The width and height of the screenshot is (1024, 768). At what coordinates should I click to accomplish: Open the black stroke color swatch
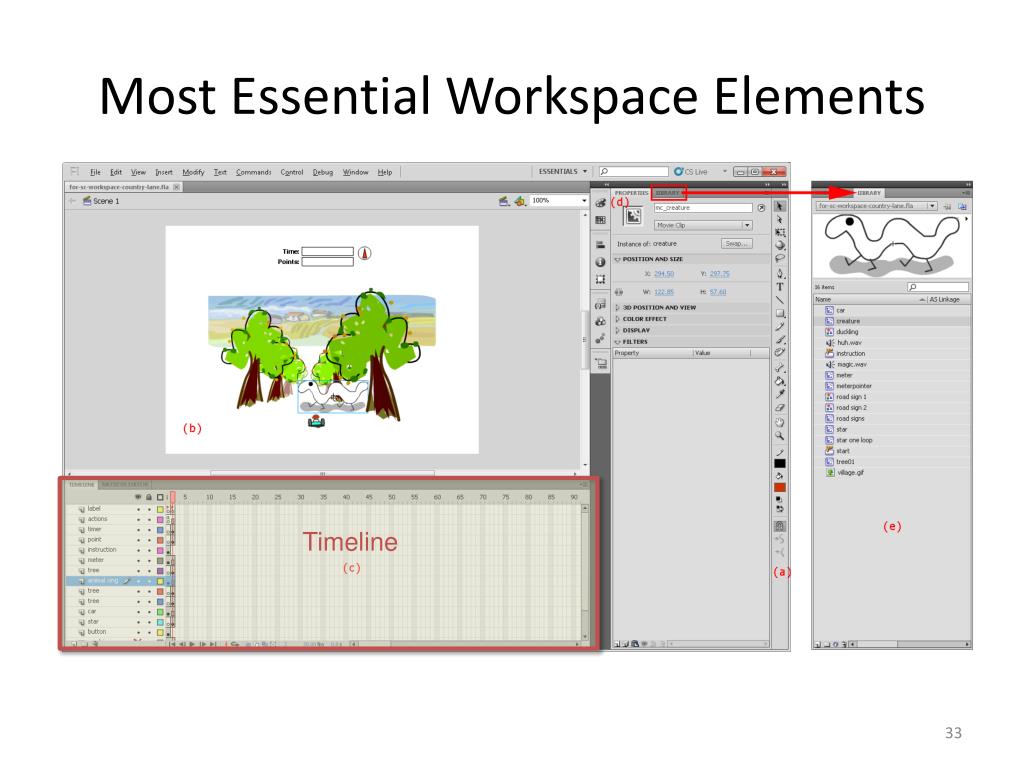click(x=780, y=464)
